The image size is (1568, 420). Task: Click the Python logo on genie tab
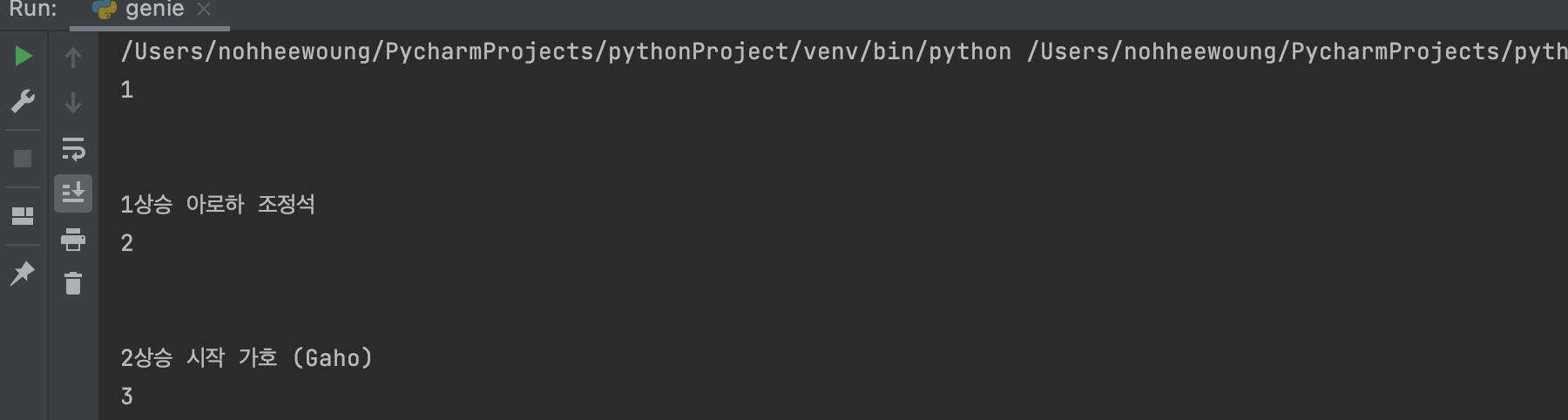point(105,10)
